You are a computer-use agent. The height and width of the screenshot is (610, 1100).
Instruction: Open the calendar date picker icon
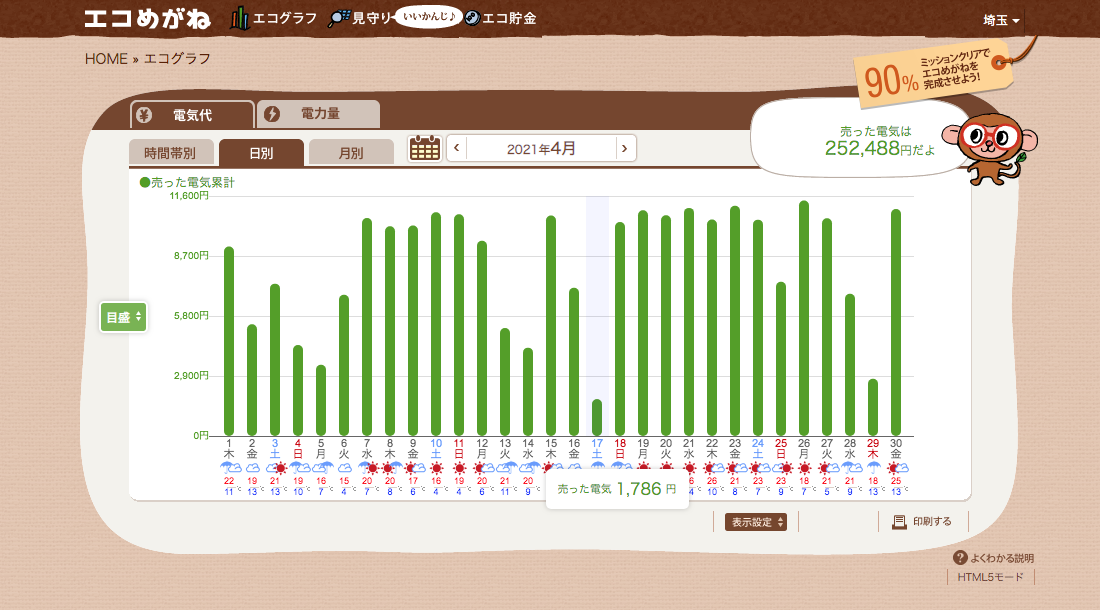point(424,149)
